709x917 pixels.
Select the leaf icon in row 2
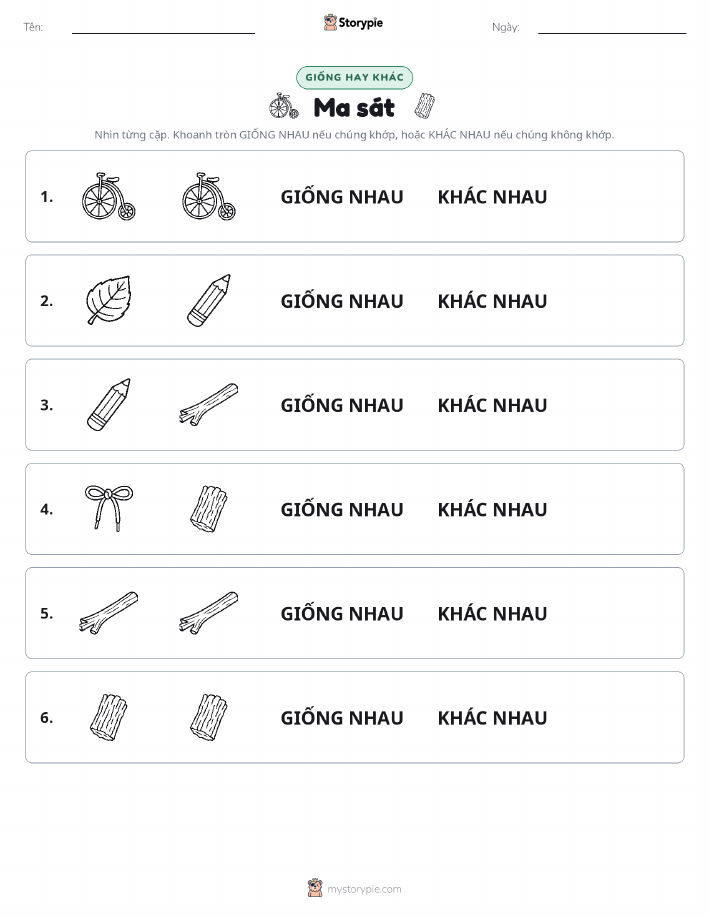click(x=109, y=300)
